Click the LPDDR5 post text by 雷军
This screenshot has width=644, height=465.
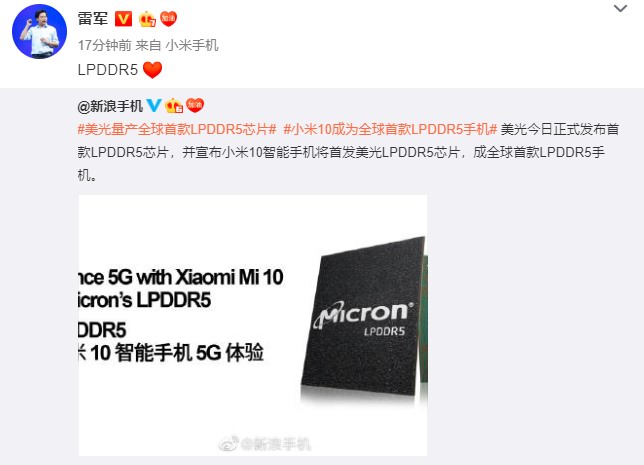point(108,70)
